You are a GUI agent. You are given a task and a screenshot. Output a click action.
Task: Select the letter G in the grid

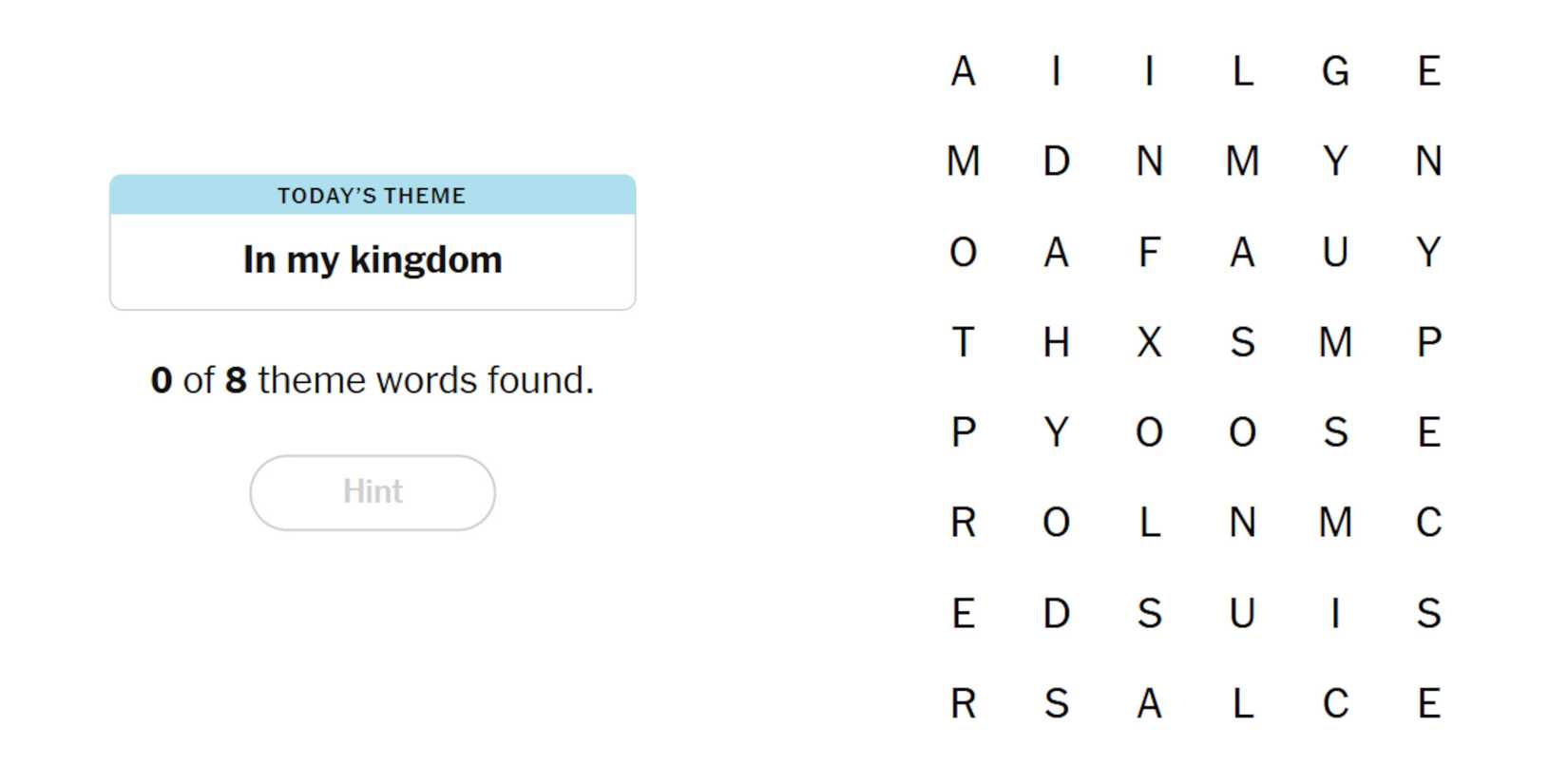(1335, 71)
